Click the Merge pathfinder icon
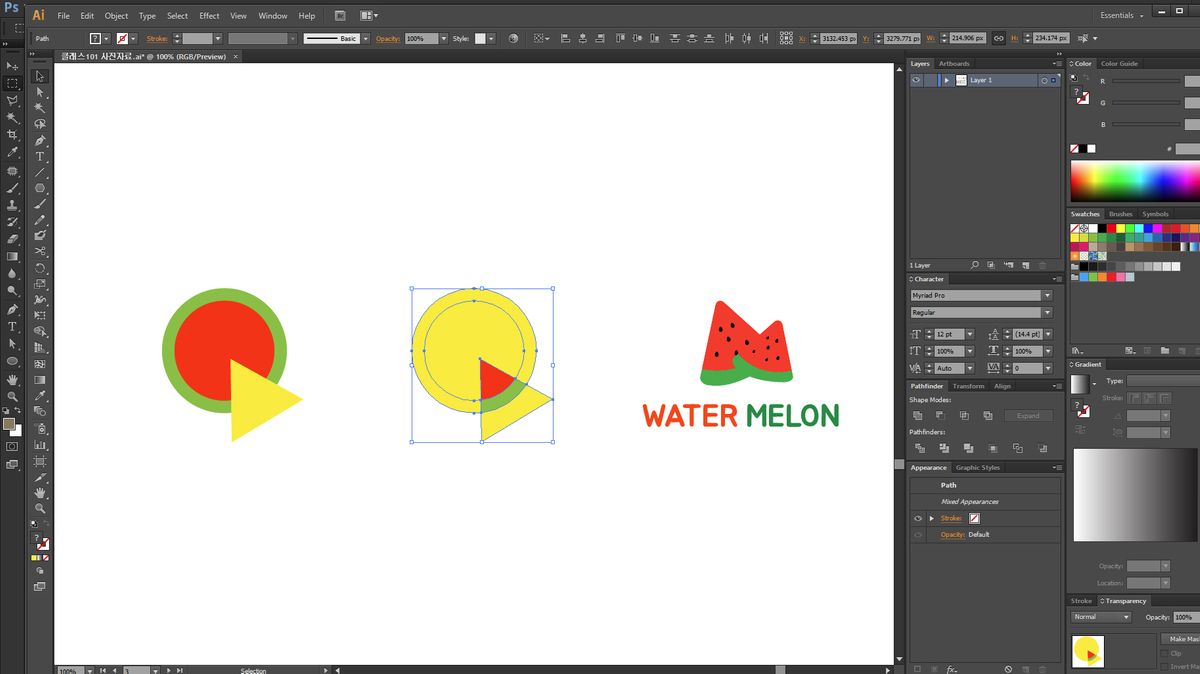 [967, 448]
